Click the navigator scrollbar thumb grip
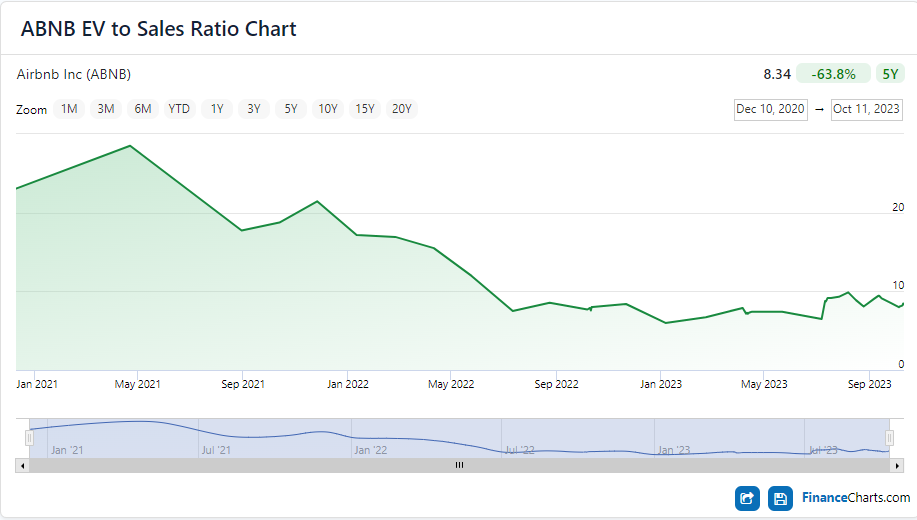 [460, 466]
